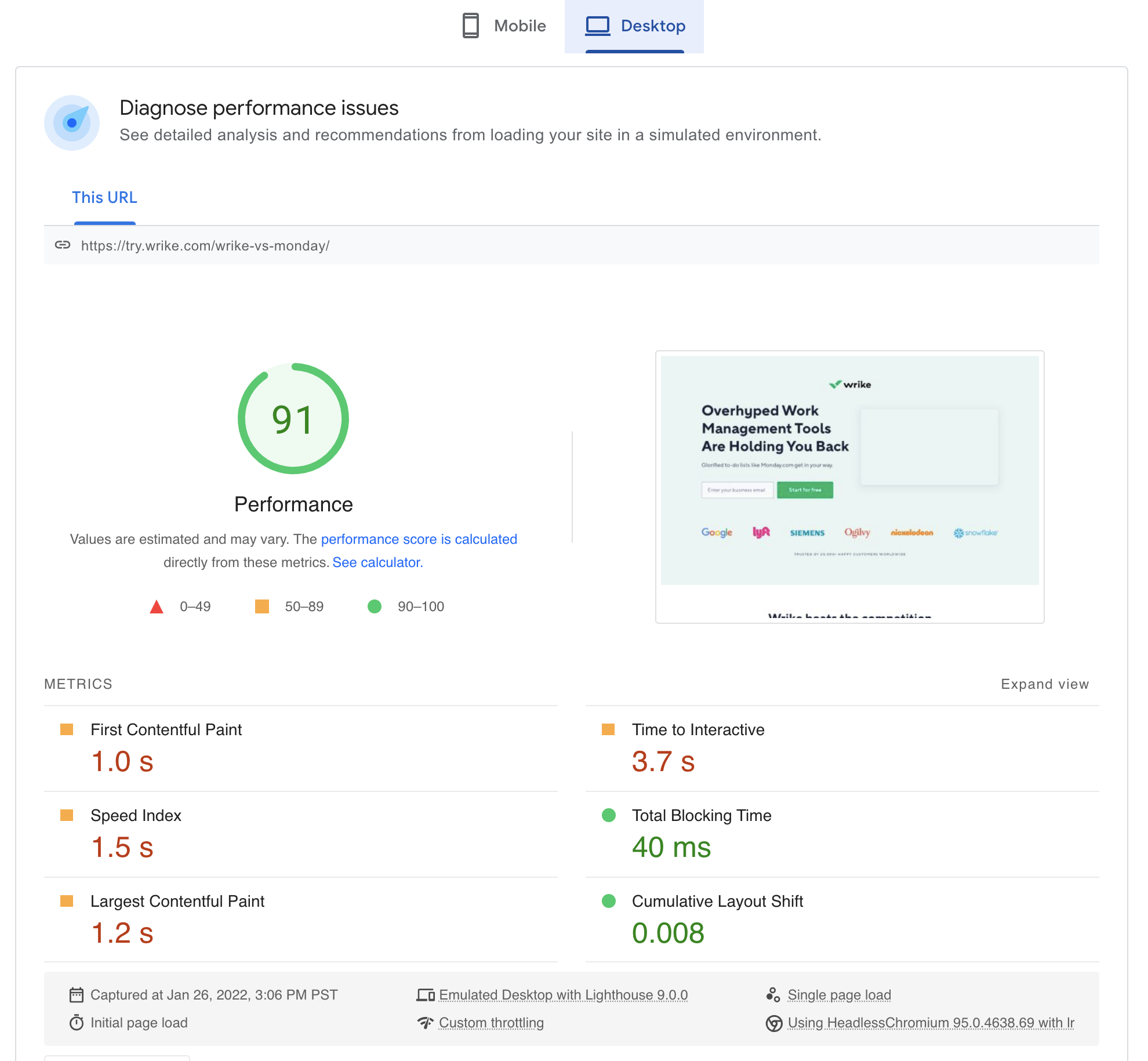Click Expand view for metrics
The height and width of the screenshot is (1061, 1148).
[1045, 684]
